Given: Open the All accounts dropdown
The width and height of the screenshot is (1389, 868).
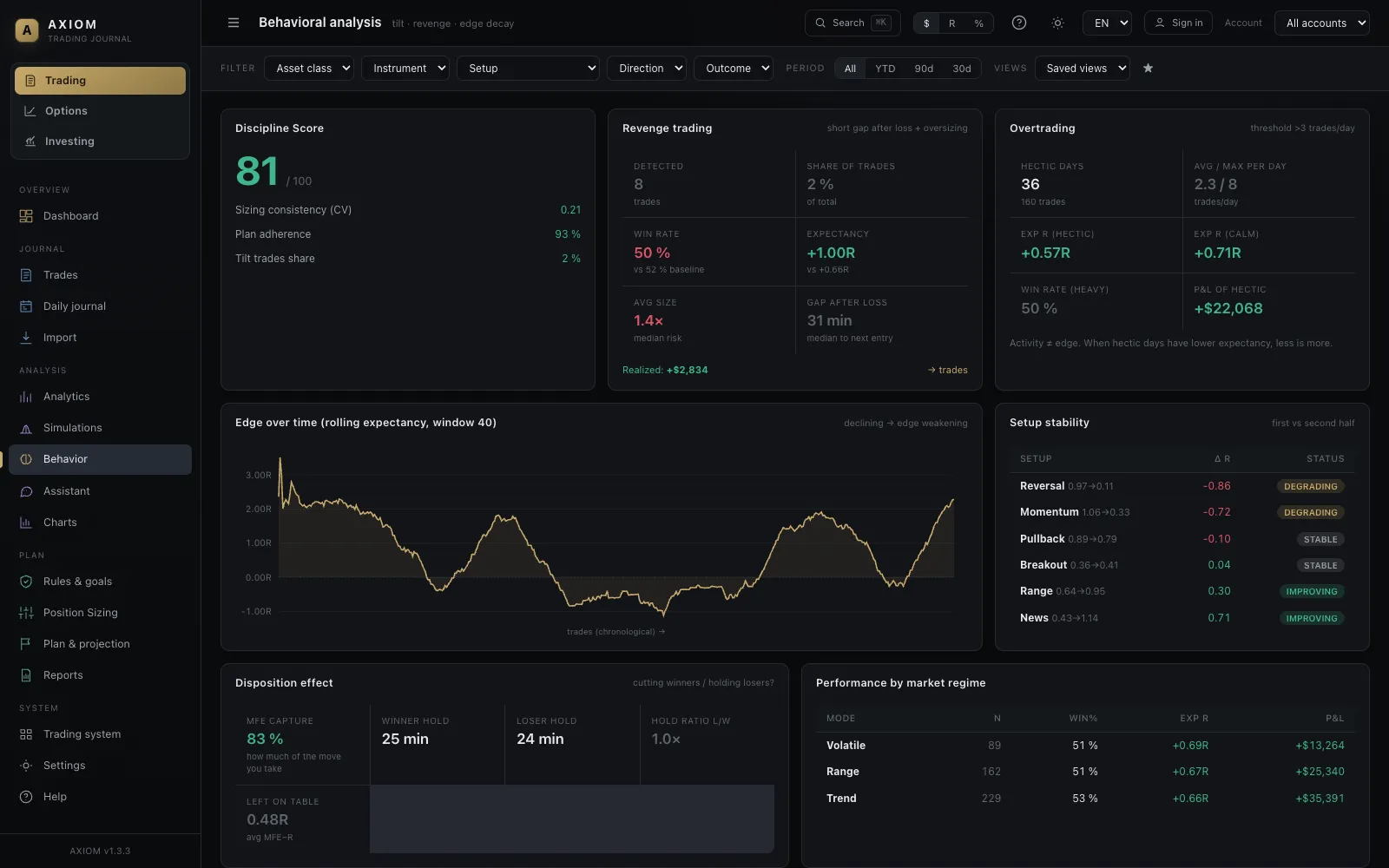Looking at the screenshot, I should click(x=1322, y=23).
